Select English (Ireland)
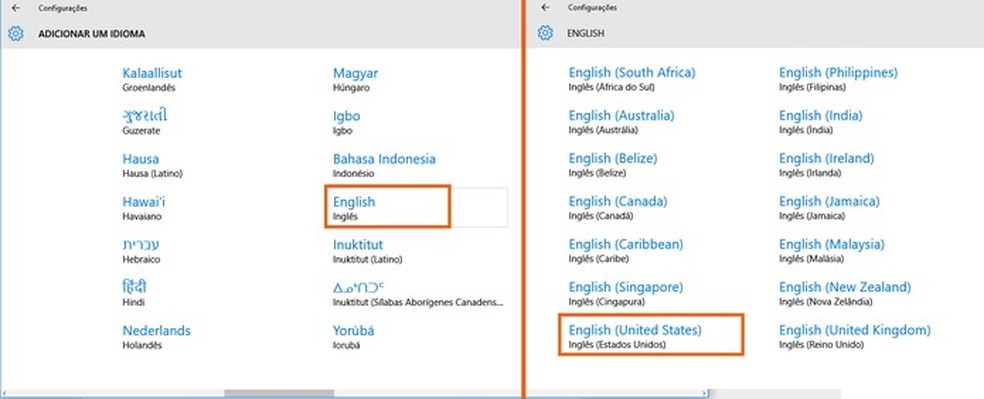The width and height of the screenshot is (984, 399). pos(826,166)
